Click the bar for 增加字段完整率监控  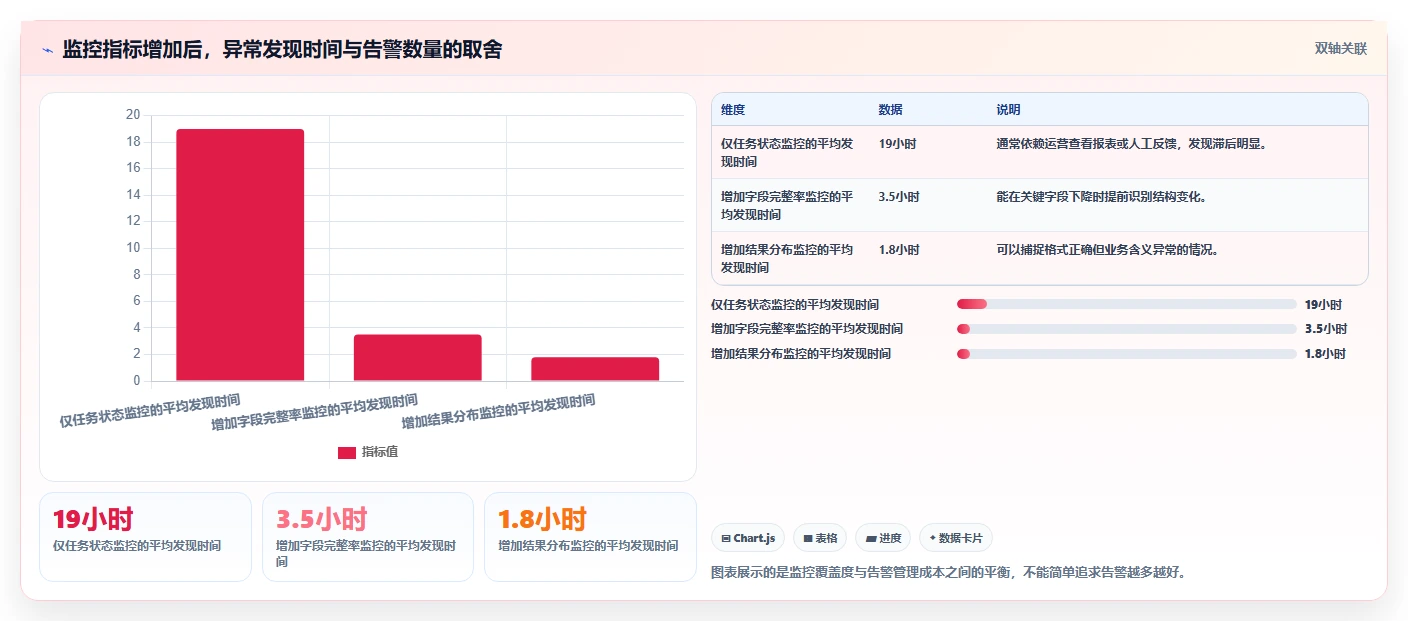418,358
